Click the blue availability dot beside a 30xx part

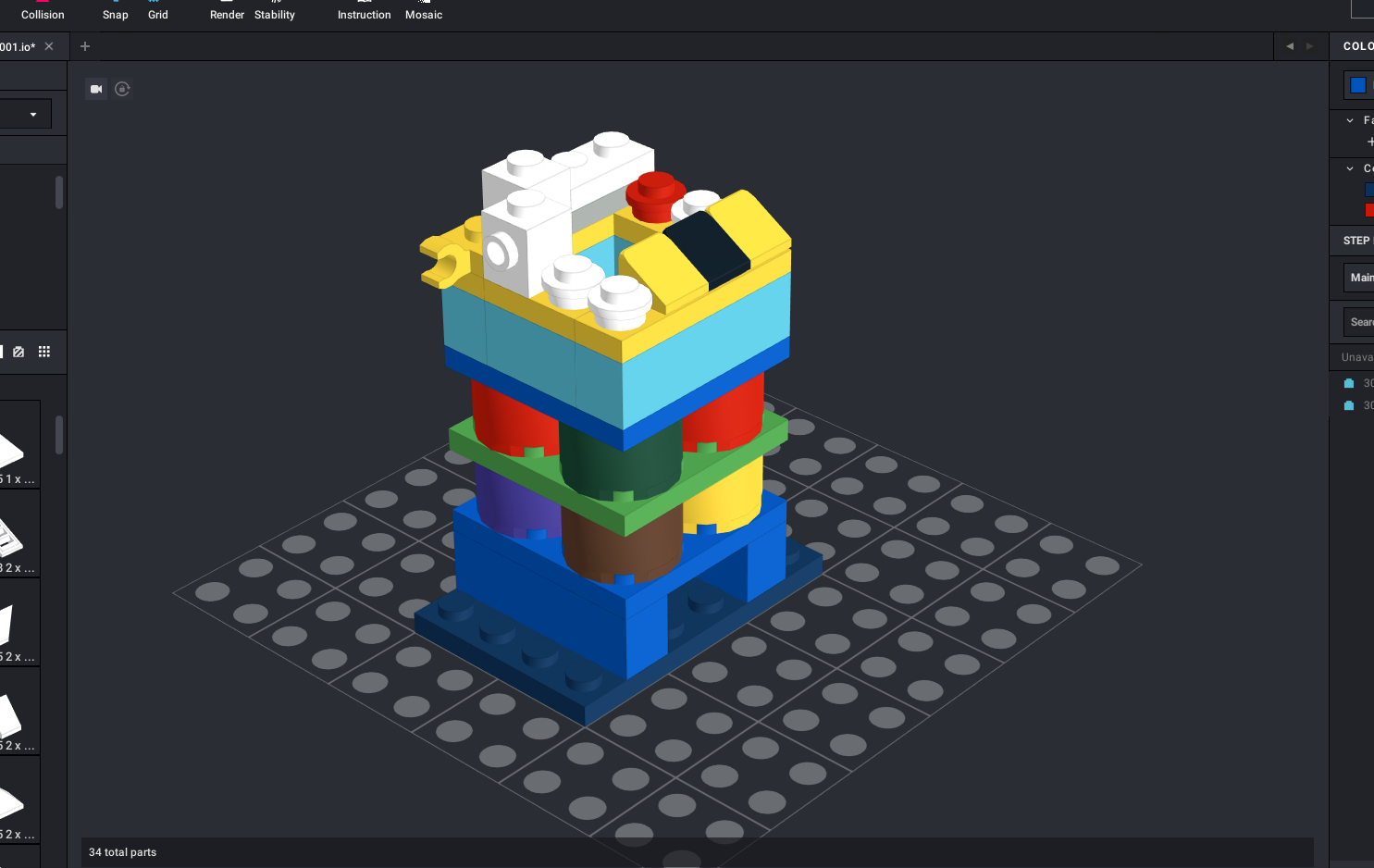click(1347, 382)
